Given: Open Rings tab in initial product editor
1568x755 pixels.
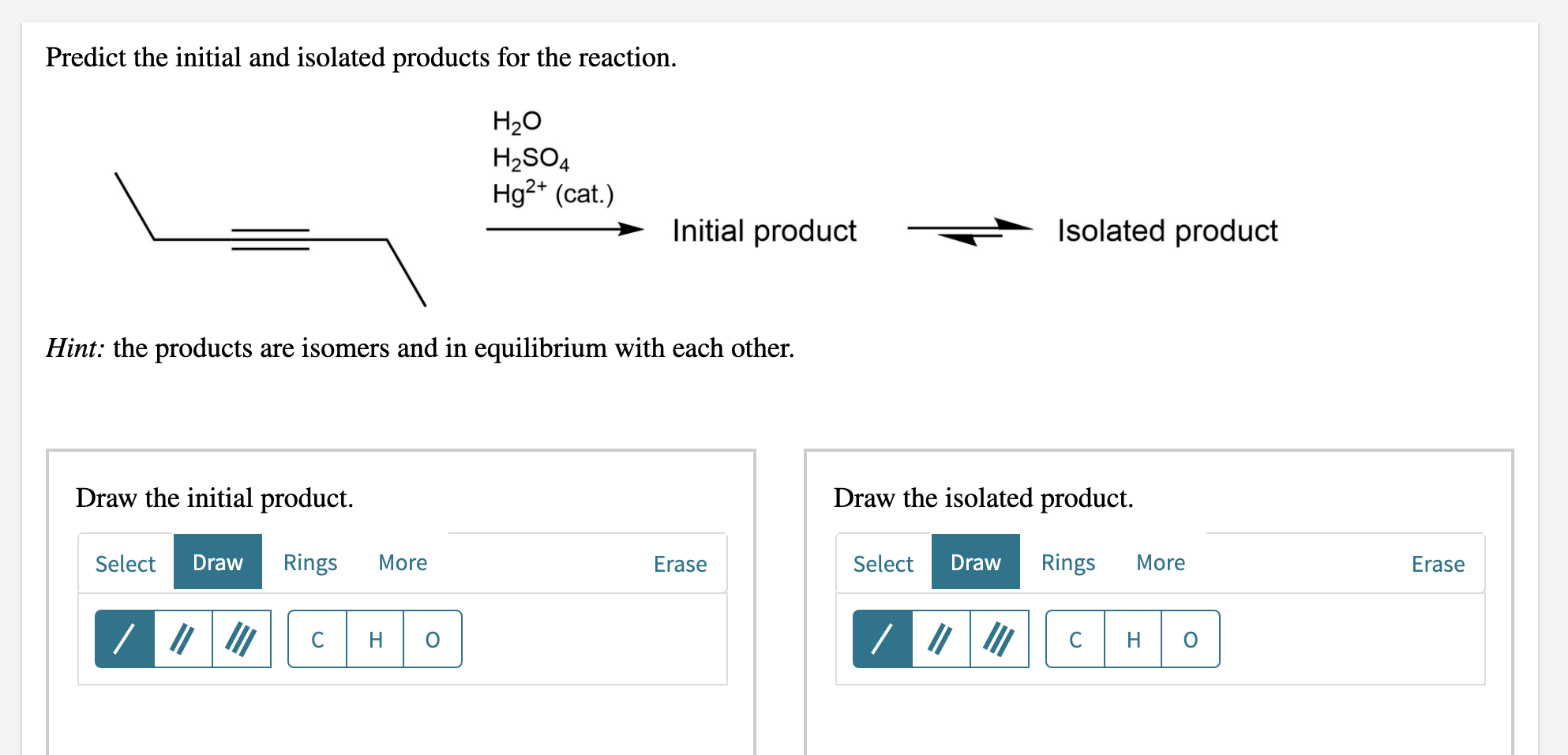Looking at the screenshot, I should coord(310,562).
